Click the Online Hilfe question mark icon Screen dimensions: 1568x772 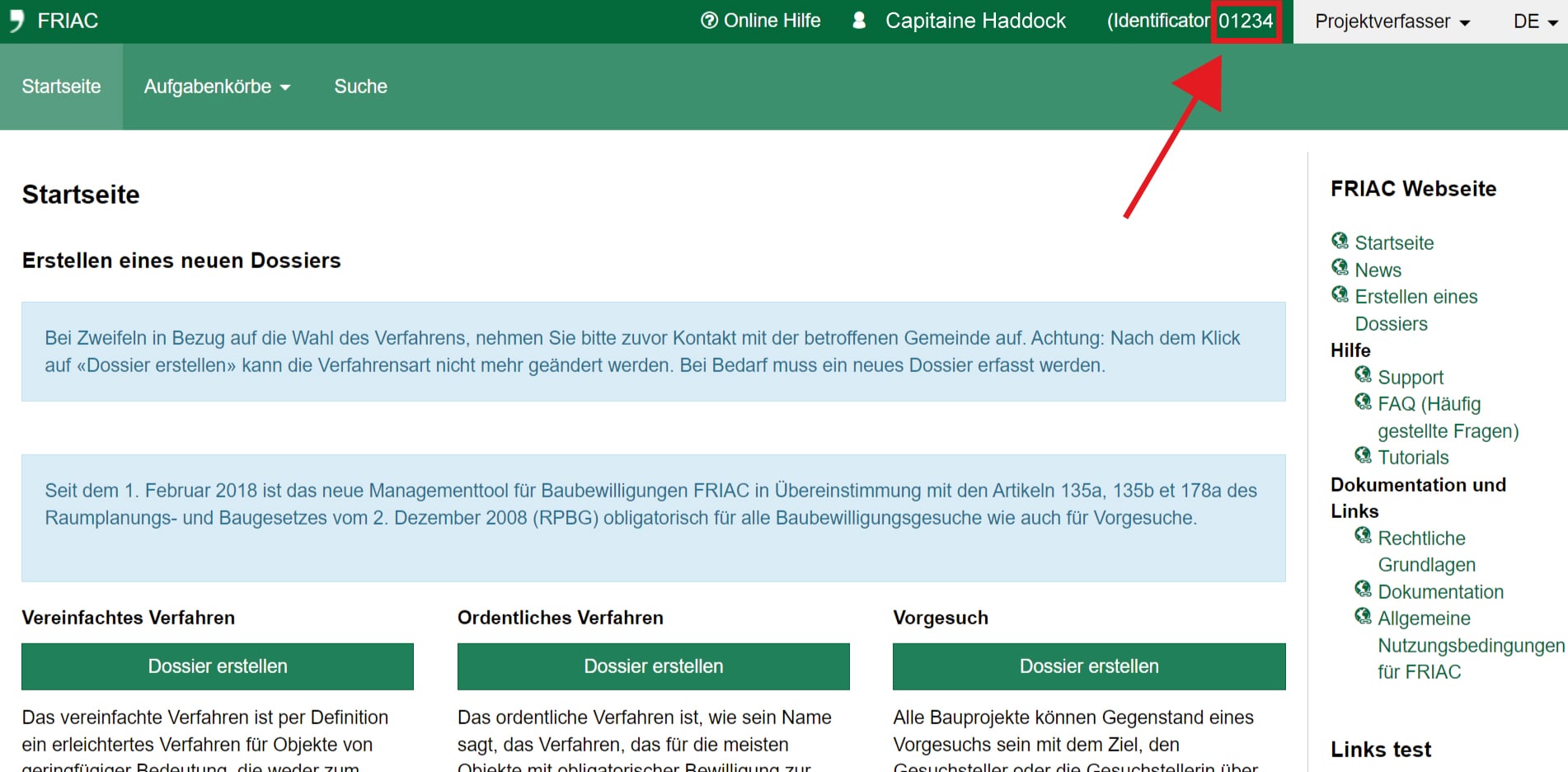709,21
